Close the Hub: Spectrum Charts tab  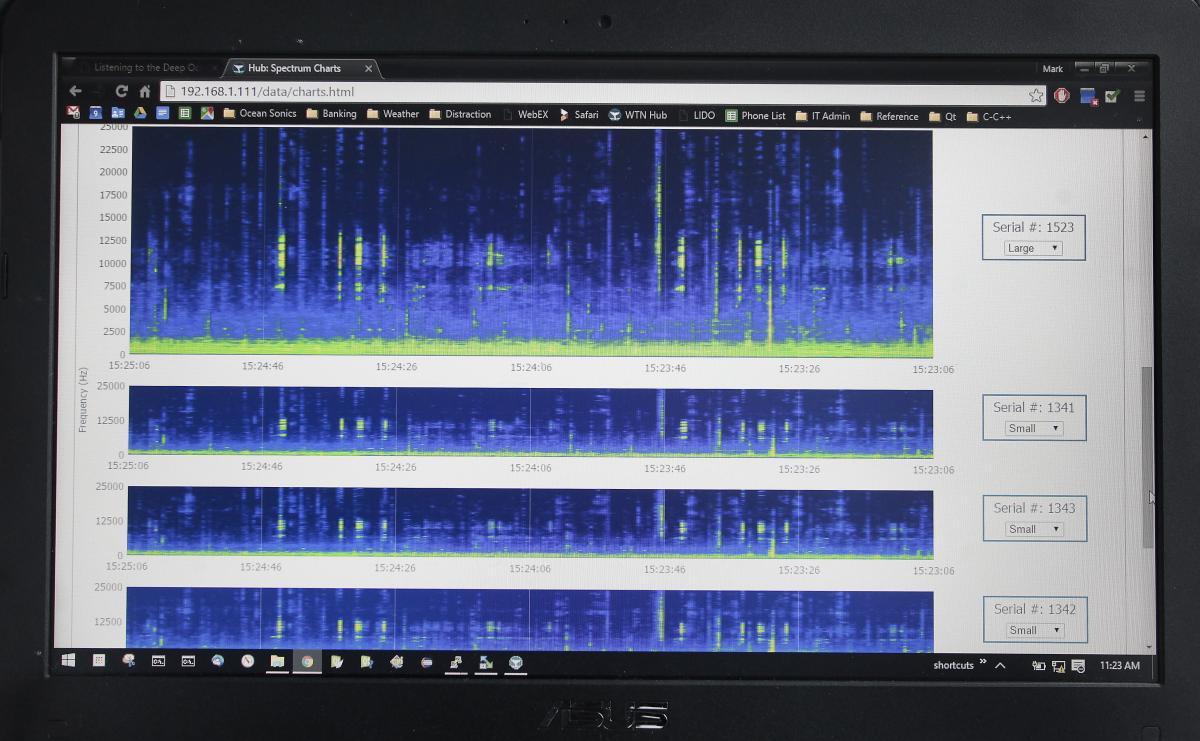tap(368, 69)
